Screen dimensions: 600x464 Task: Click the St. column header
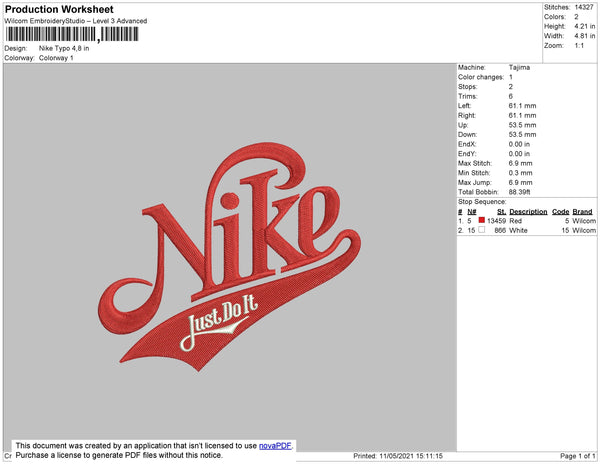pos(501,211)
